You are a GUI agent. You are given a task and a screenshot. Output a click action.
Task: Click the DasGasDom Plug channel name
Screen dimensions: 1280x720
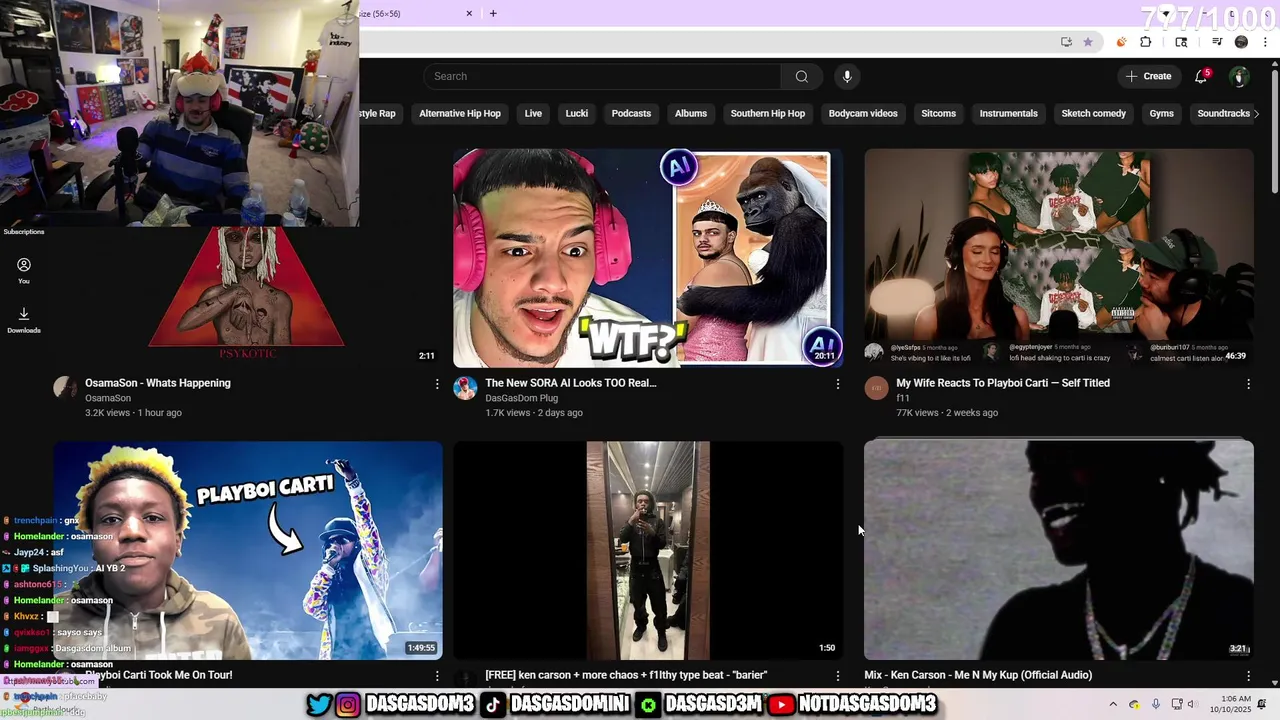click(521, 398)
